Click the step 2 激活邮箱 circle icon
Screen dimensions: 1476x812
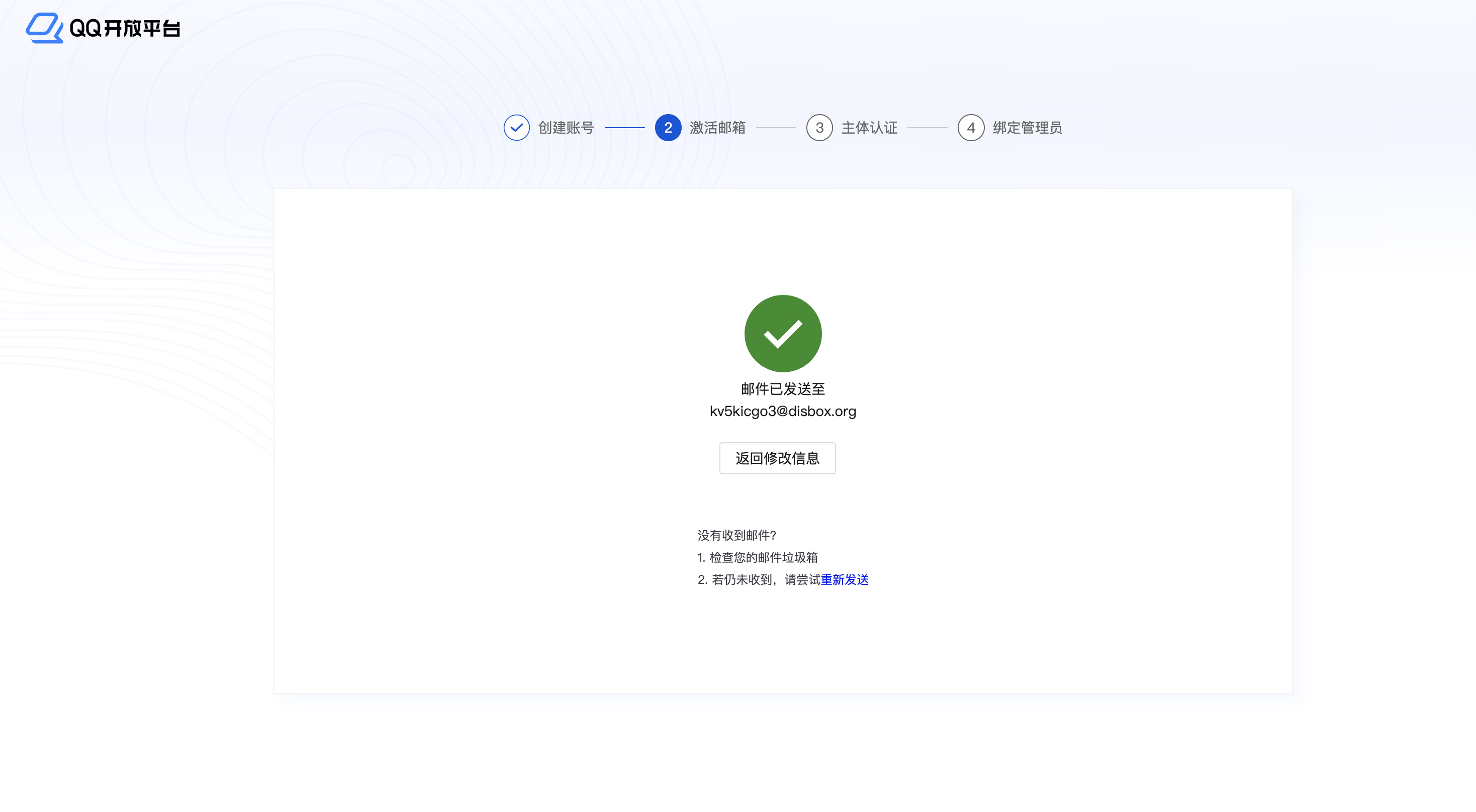(668, 128)
